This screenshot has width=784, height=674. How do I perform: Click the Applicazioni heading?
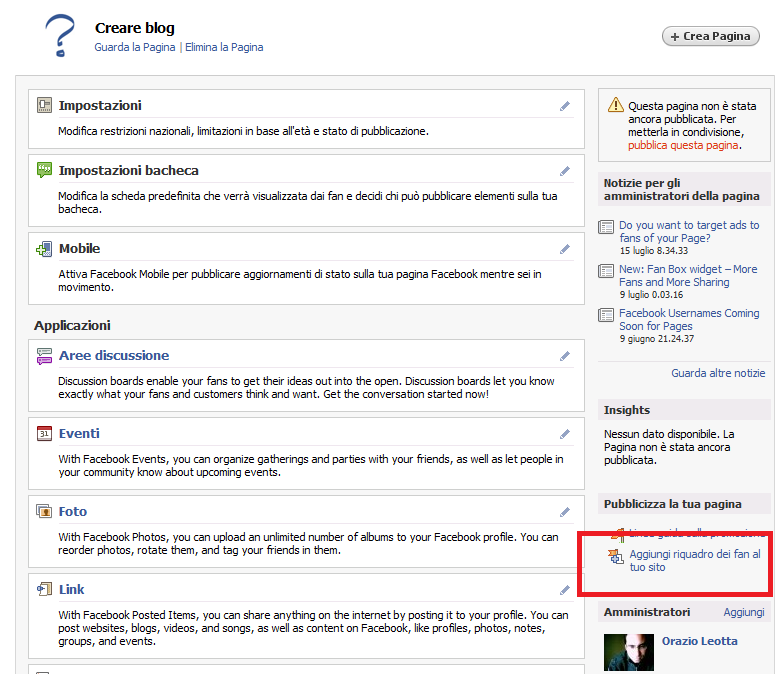coord(72,326)
